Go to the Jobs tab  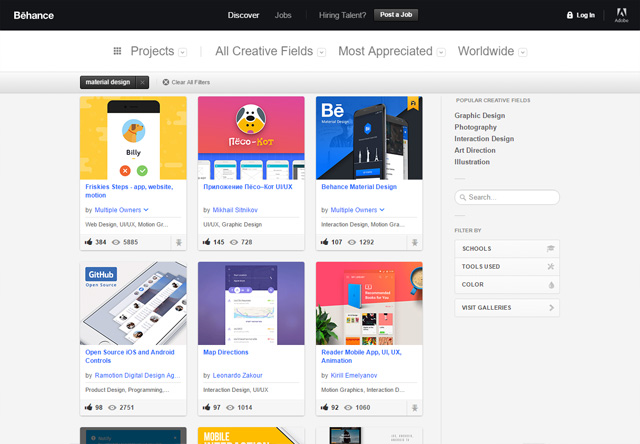[x=283, y=15]
